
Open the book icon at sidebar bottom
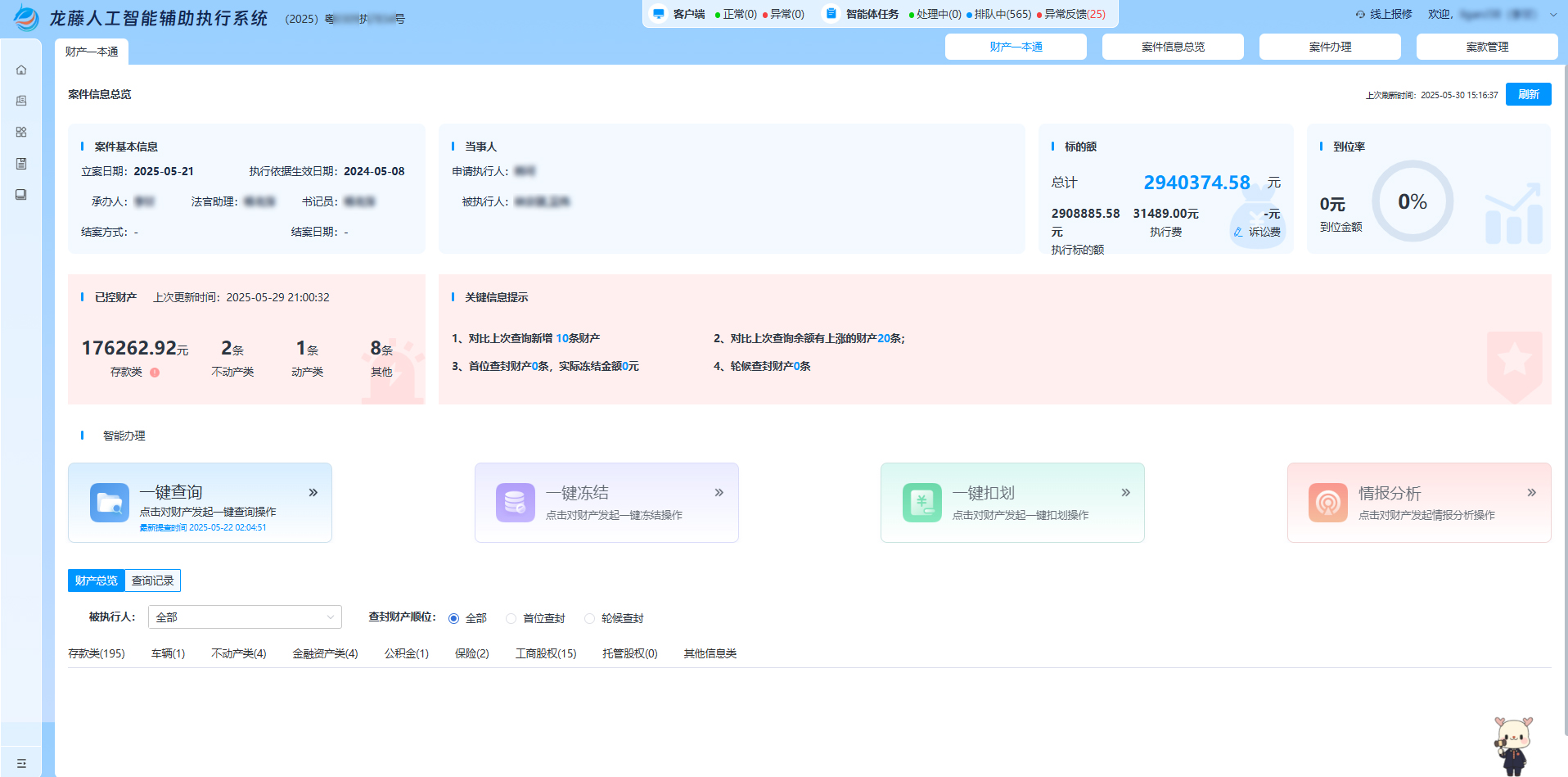point(21,194)
